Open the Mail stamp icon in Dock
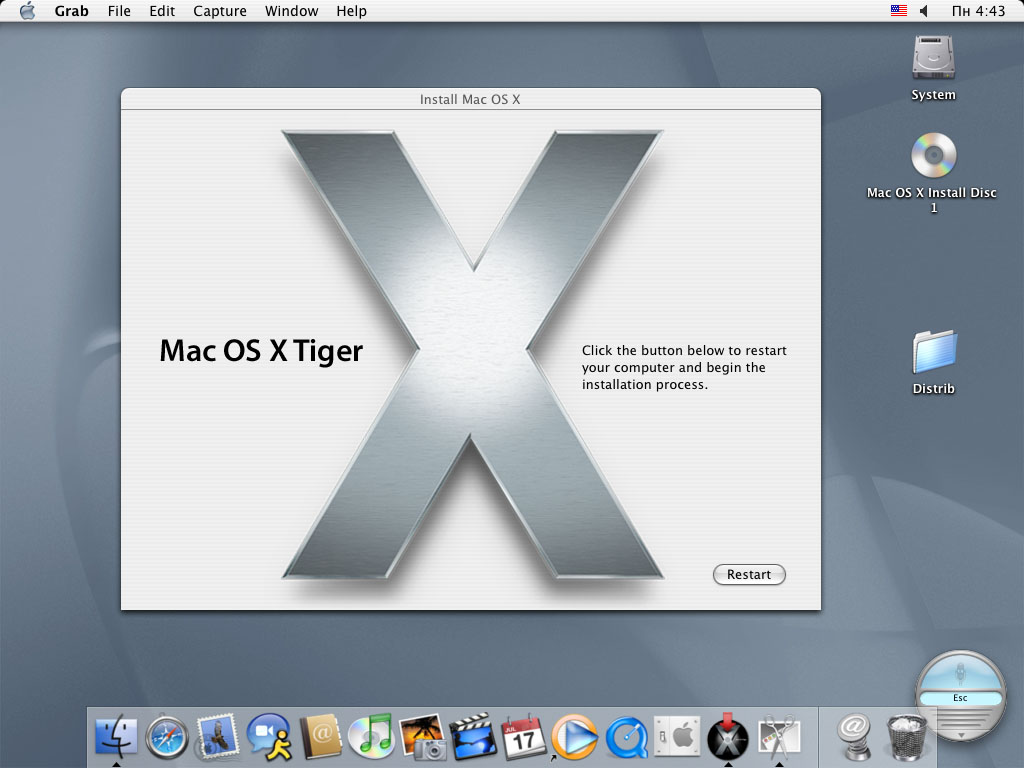The image size is (1024, 768). pyautogui.click(x=217, y=737)
